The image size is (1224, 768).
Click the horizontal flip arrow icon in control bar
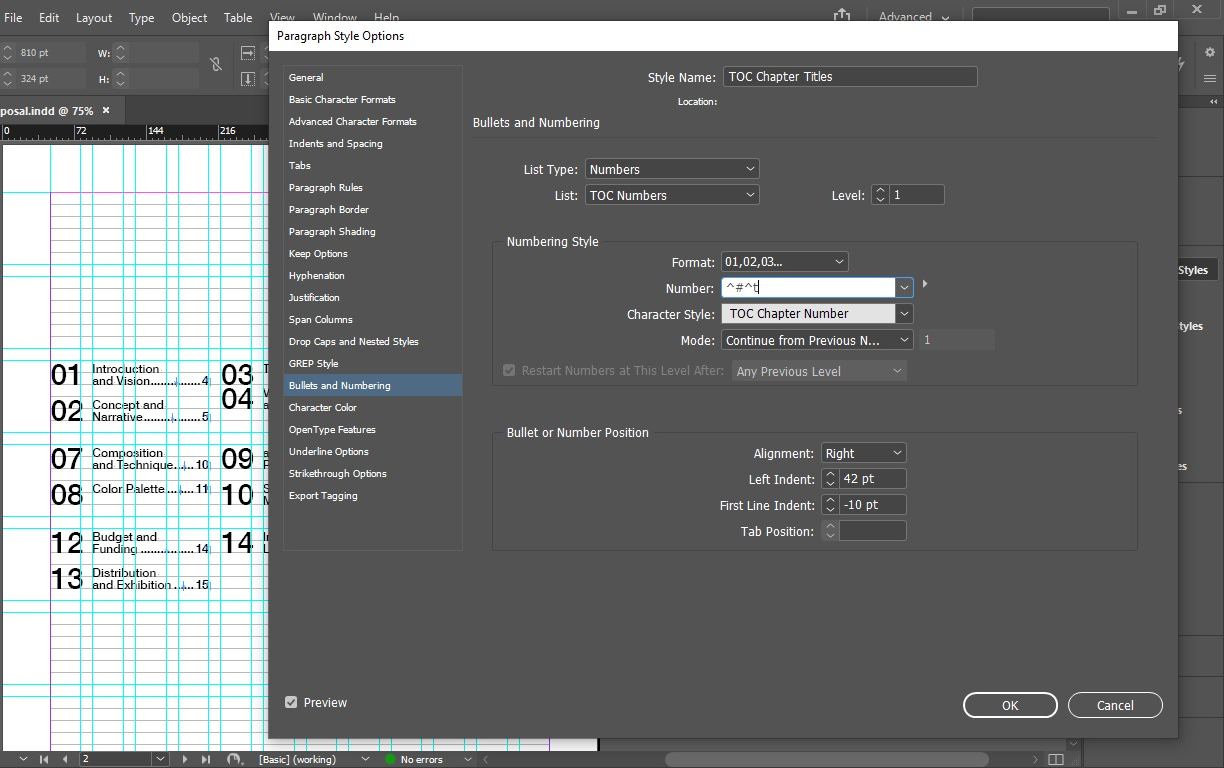(248, 53)
